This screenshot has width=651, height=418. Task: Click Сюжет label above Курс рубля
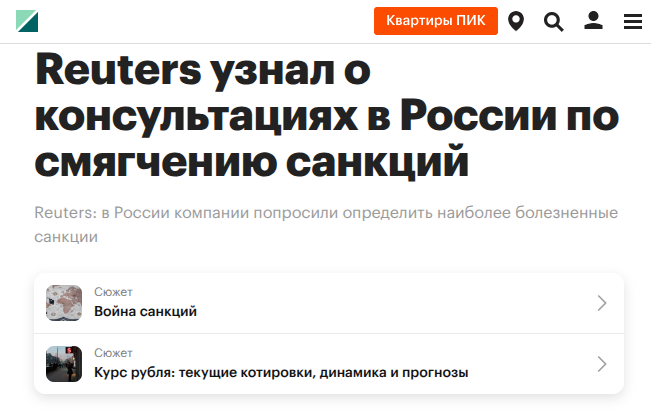[x=113, y=353]
